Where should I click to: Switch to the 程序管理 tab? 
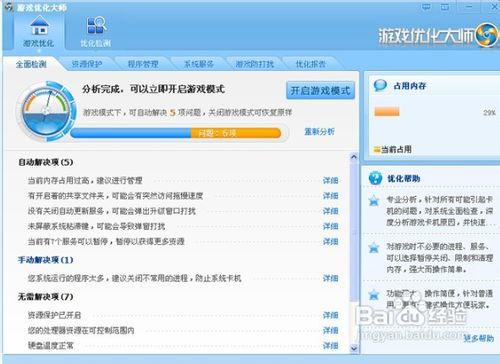pos(143,64)
